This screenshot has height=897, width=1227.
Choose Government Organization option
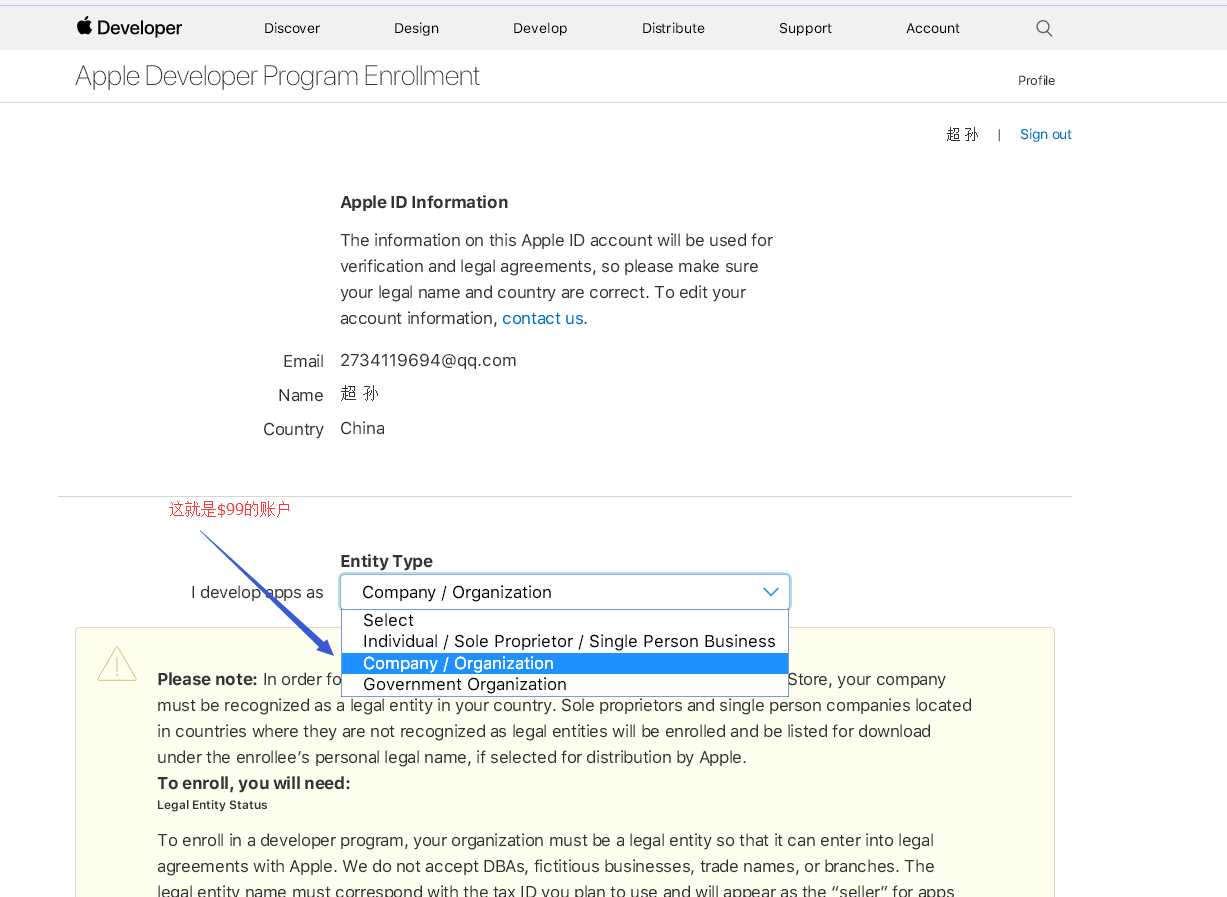point(565,684)
